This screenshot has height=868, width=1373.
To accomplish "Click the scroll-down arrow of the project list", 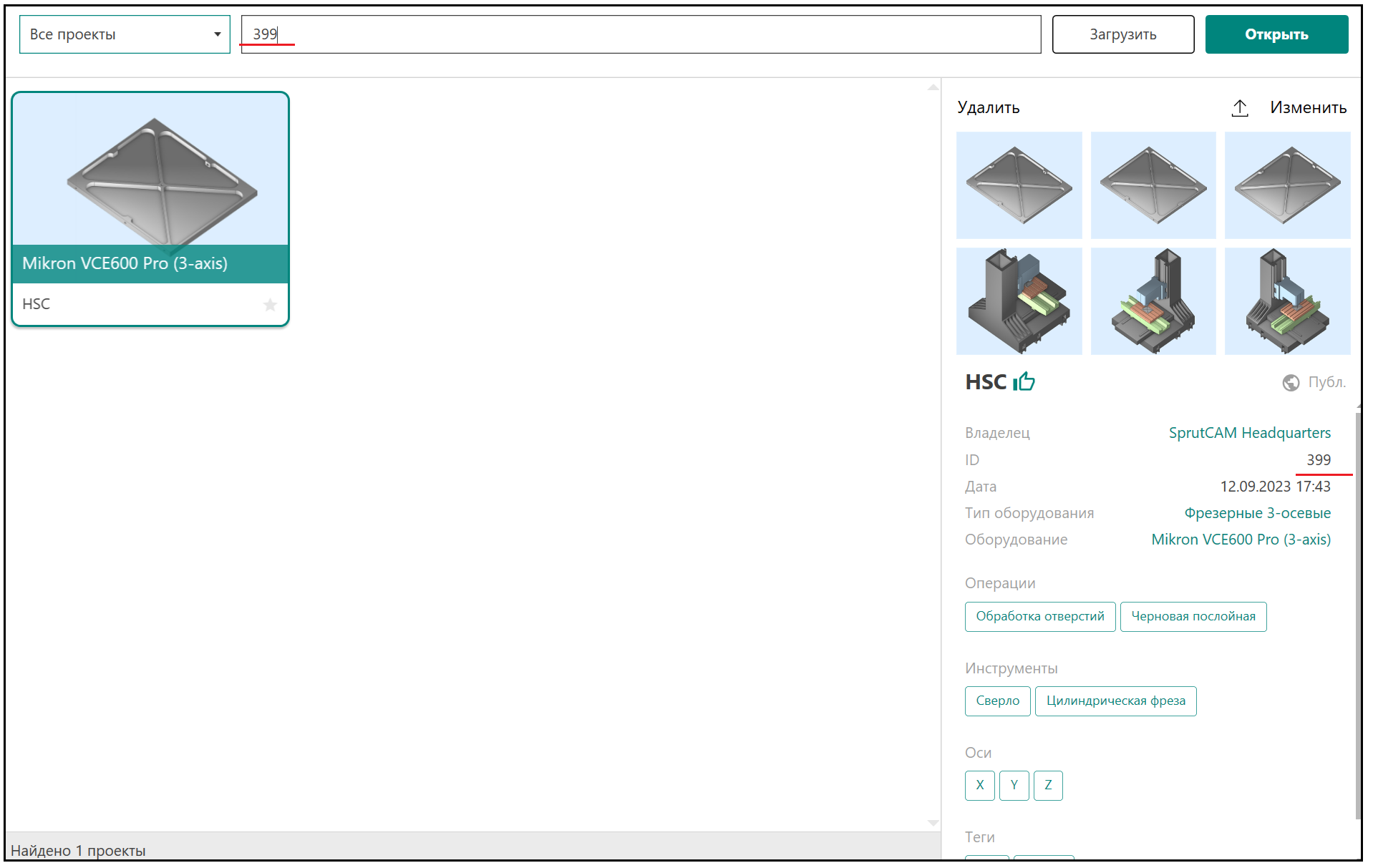I will (933, 823).
